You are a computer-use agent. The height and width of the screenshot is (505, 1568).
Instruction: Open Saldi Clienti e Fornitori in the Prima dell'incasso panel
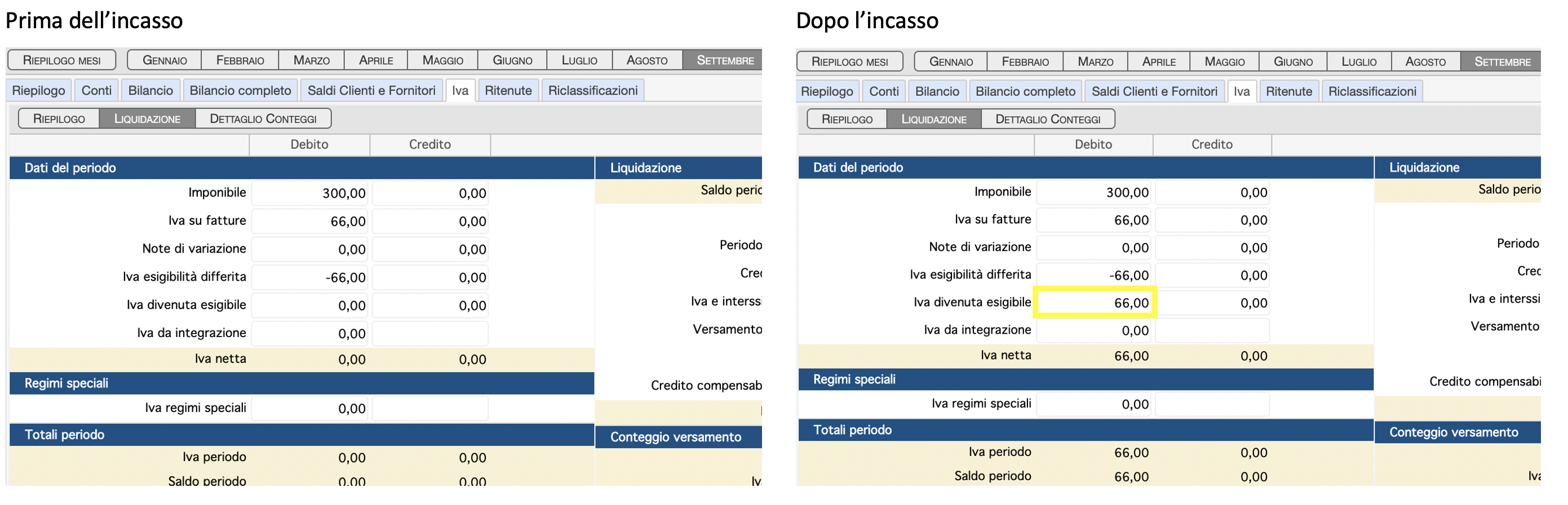(x=371, y=91)
